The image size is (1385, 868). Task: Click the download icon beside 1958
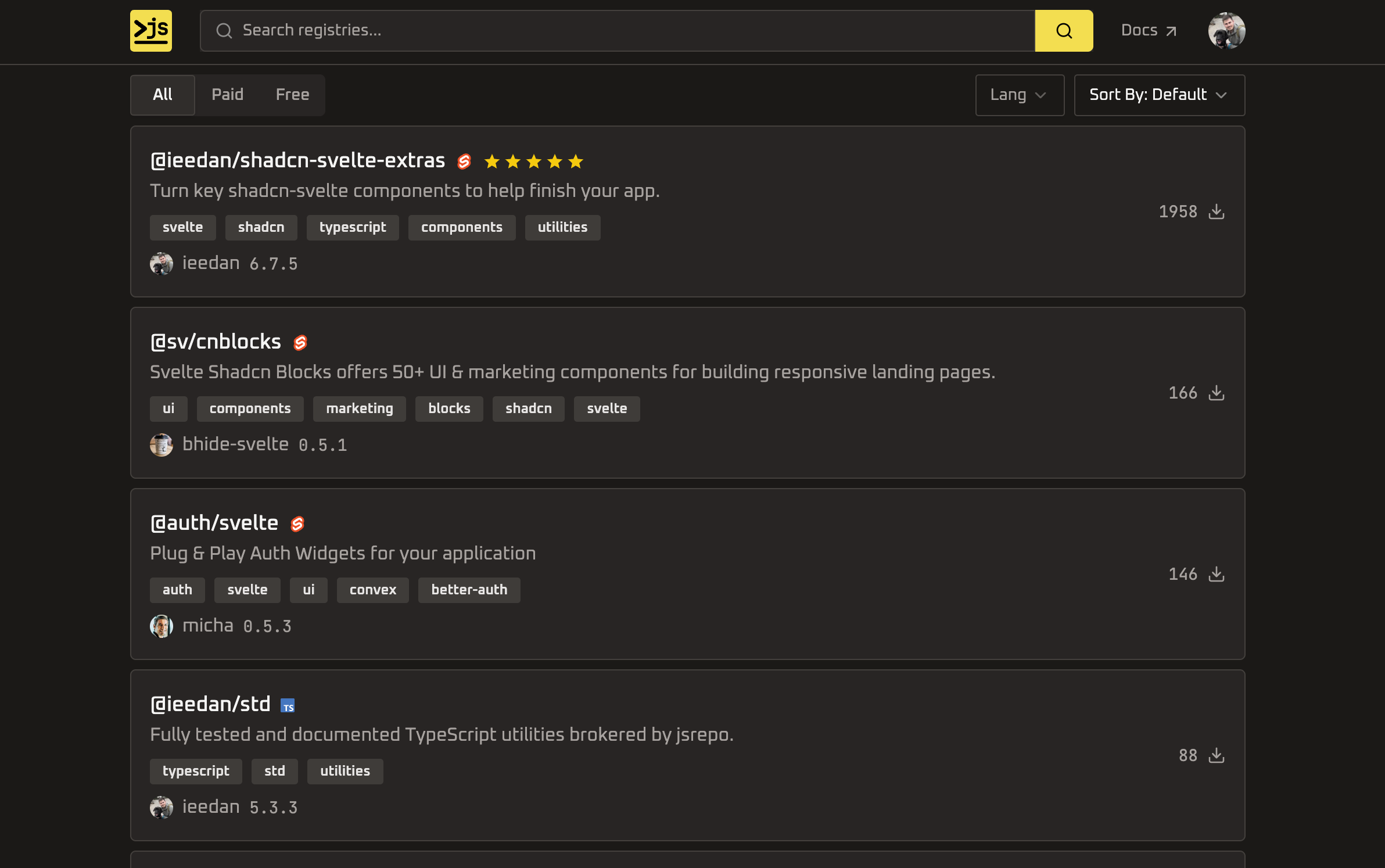(1217, 212)
